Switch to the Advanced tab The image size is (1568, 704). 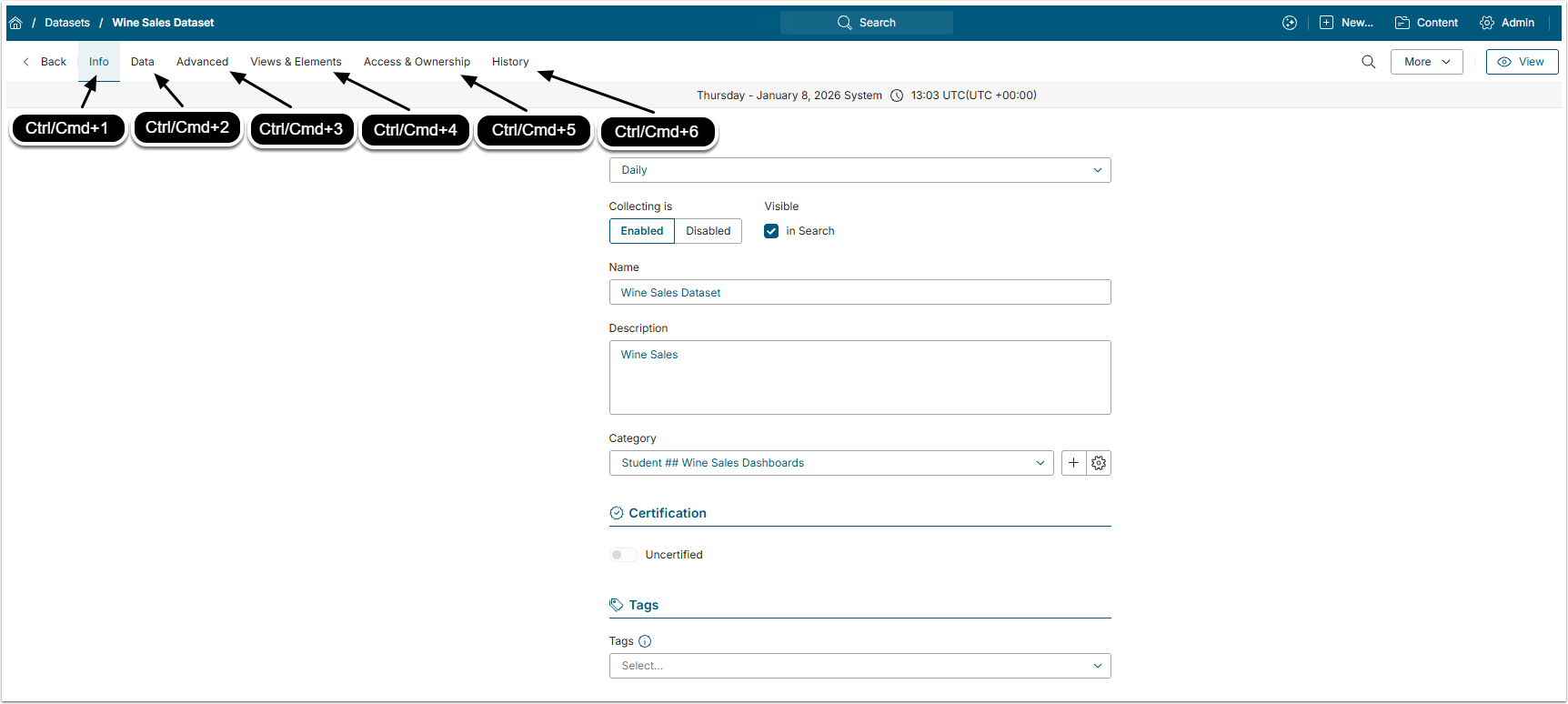tap(202, 62)
